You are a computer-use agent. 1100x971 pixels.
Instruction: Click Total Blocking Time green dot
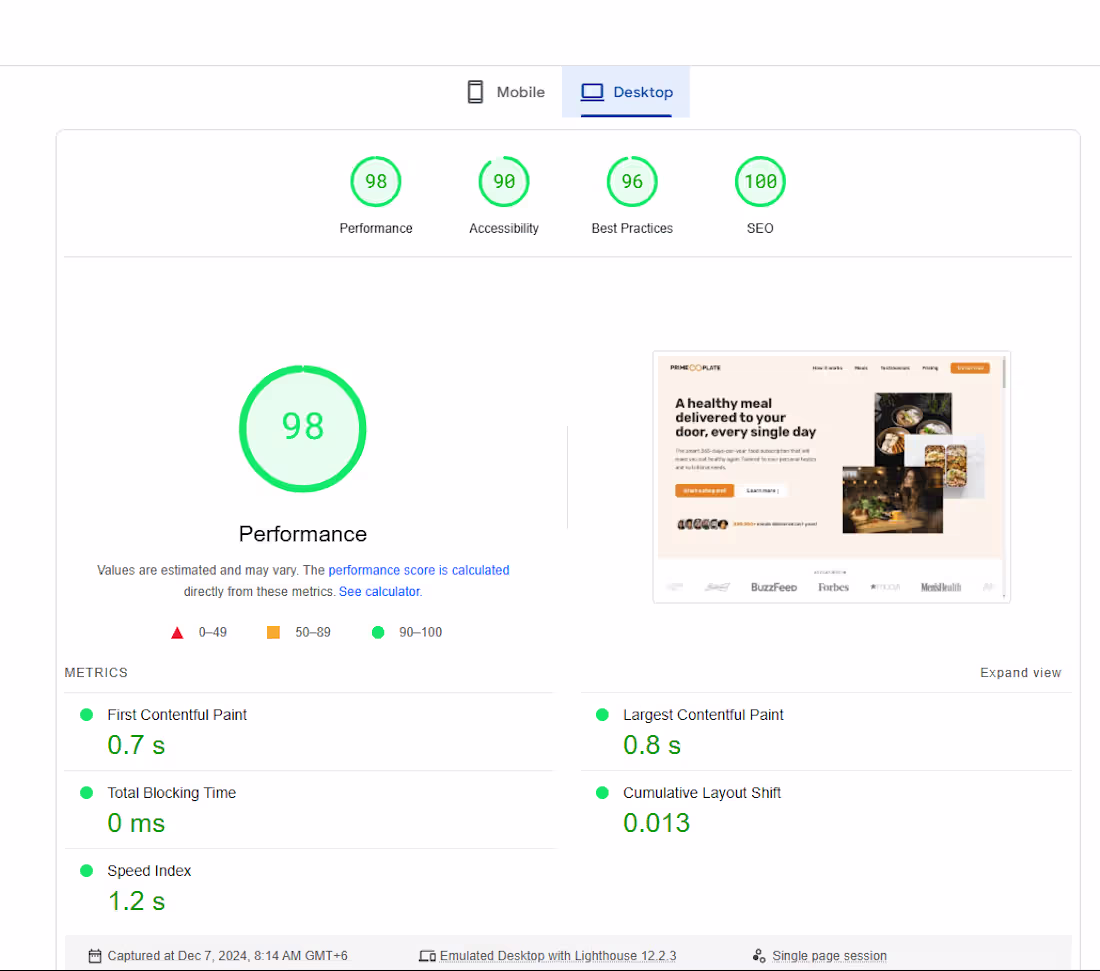tap(87, 793)
